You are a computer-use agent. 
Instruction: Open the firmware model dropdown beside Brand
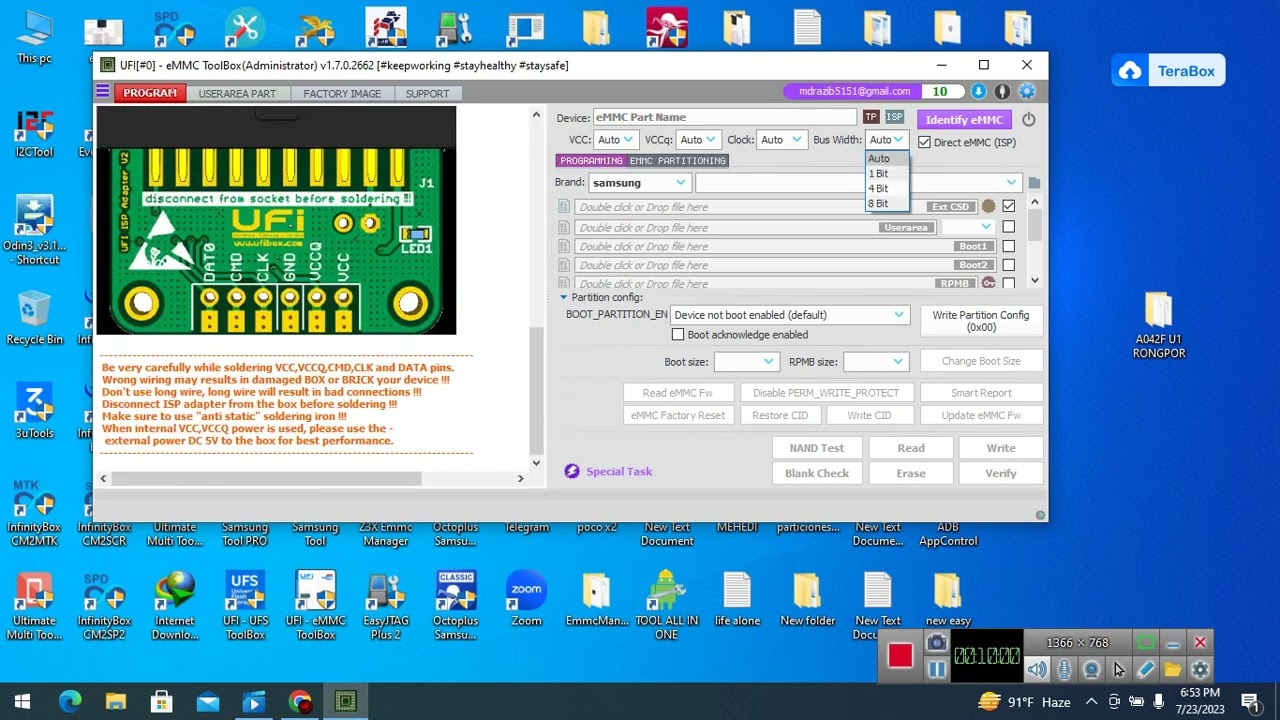[x=857, y=183]
